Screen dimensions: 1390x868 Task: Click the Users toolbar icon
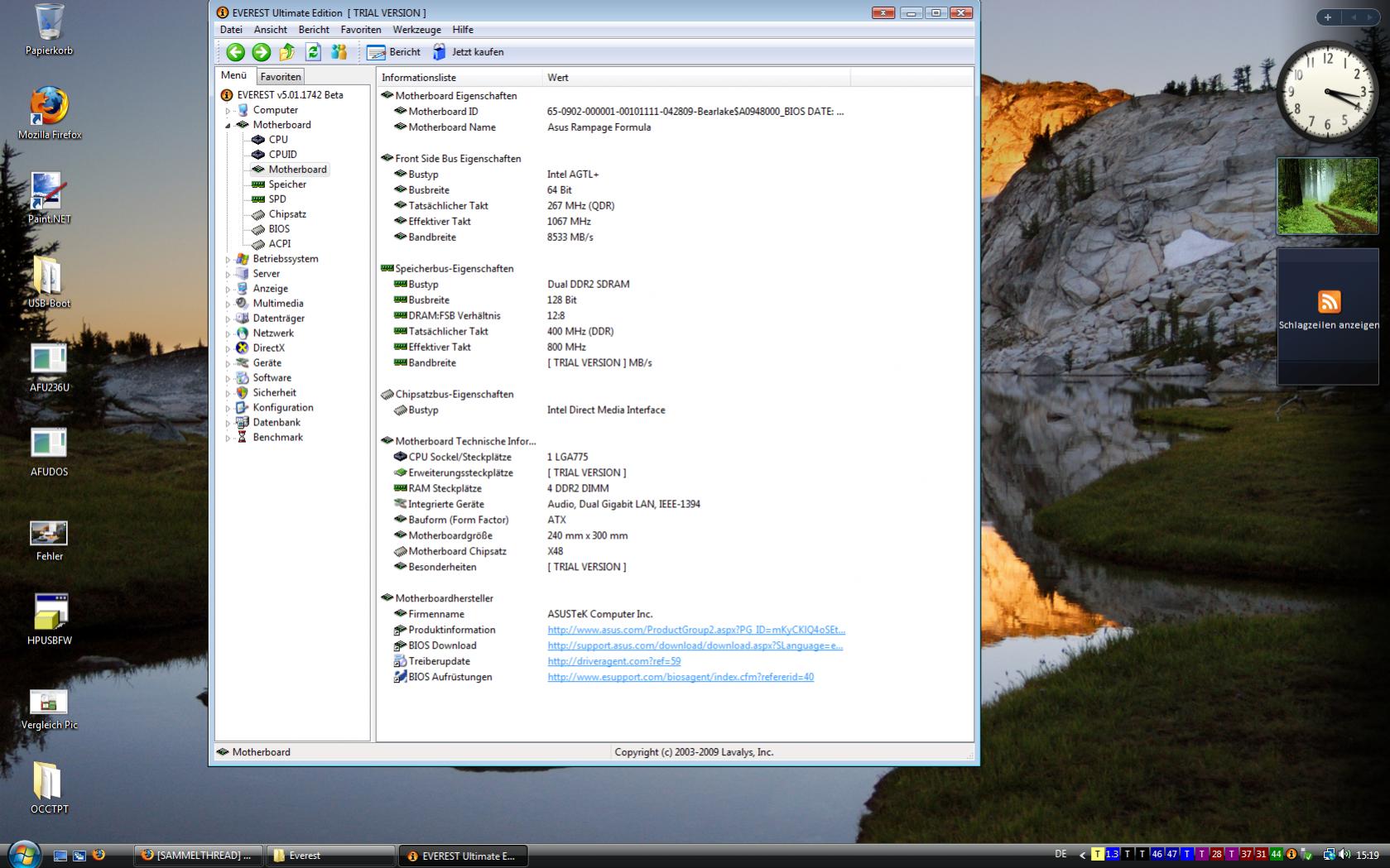click(339, 52)
